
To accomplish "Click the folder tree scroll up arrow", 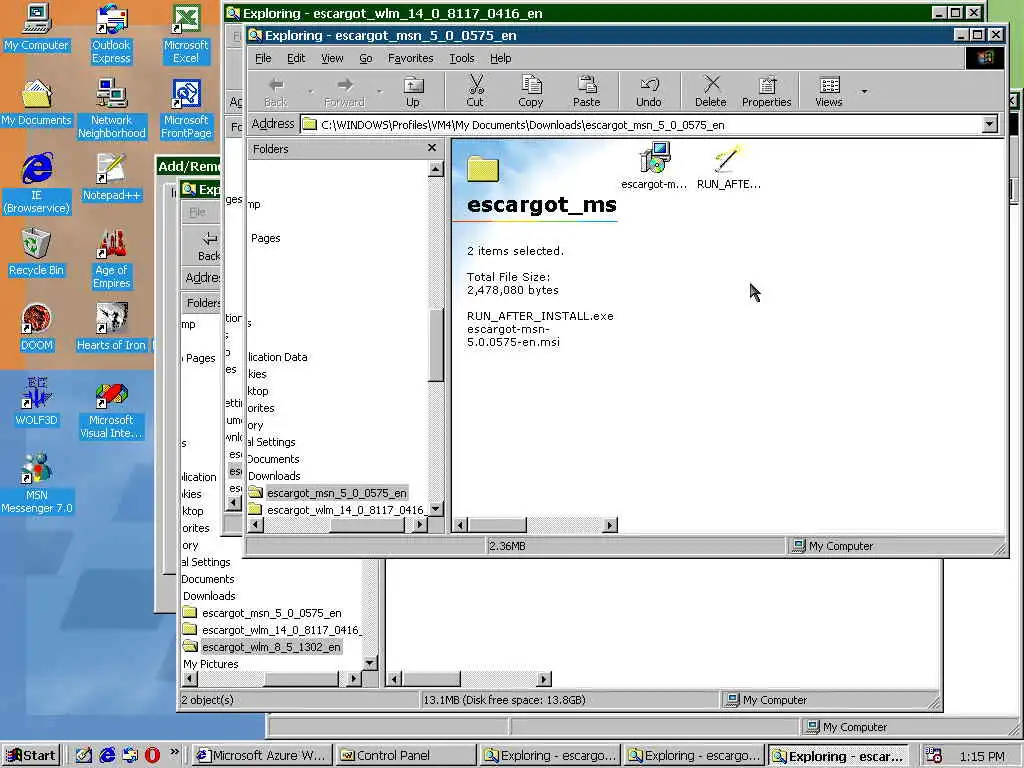I will pos(436,169).
